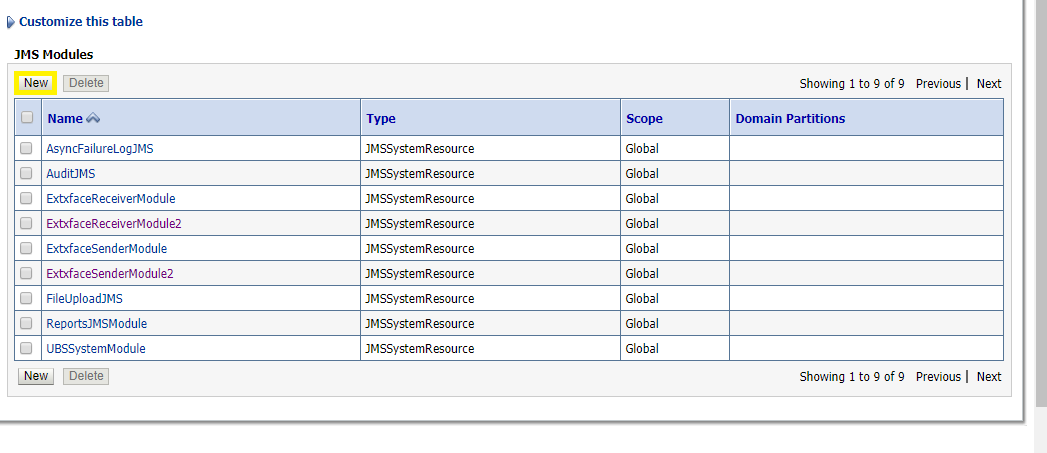This screenshot has width=1047, height=453.
Task: Expand the Customize this table section
Action: tap(80, 21)
